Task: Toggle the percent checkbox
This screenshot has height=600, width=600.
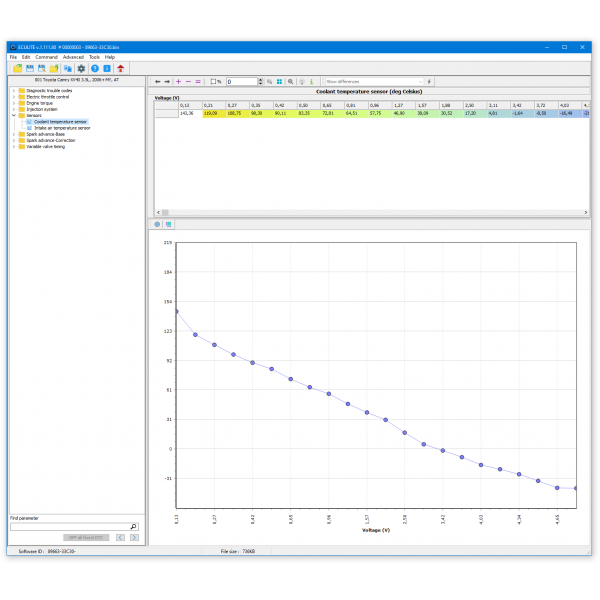Action: [214, 81]
